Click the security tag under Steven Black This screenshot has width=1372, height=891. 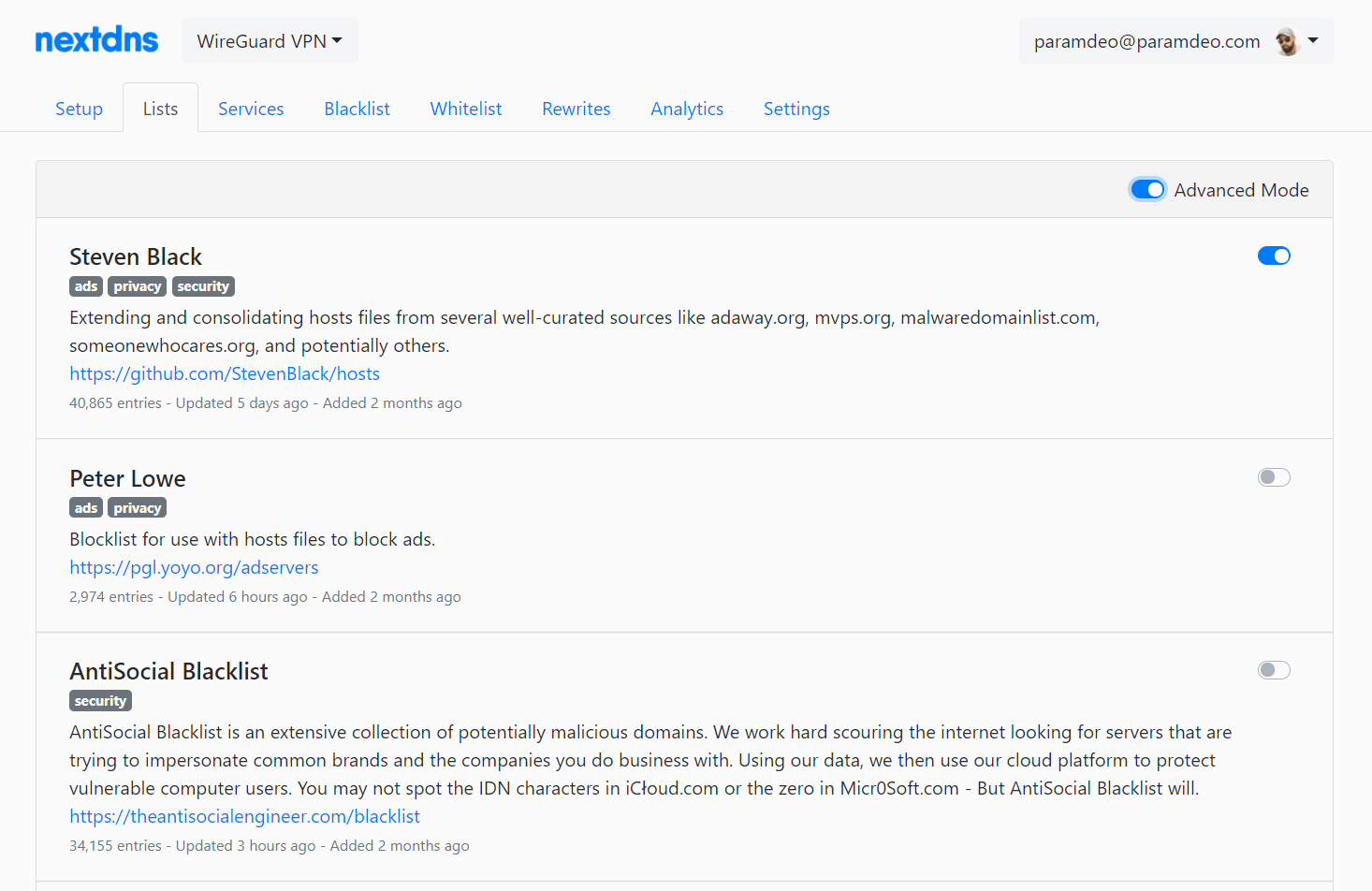pyautogui.click(x=203, y=286)
